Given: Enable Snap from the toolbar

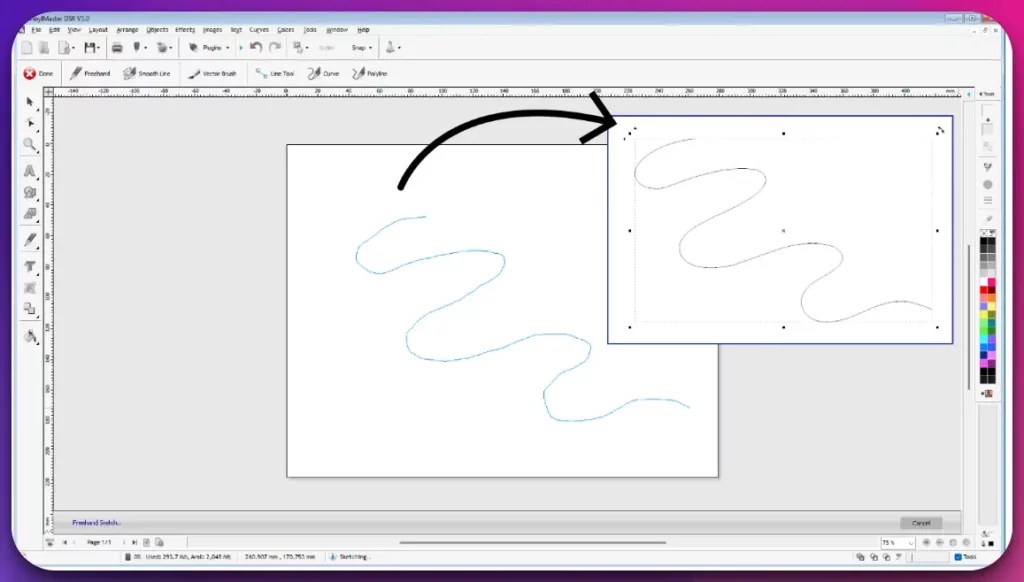Looking at the screenshot, I should (x=358, y=47).
